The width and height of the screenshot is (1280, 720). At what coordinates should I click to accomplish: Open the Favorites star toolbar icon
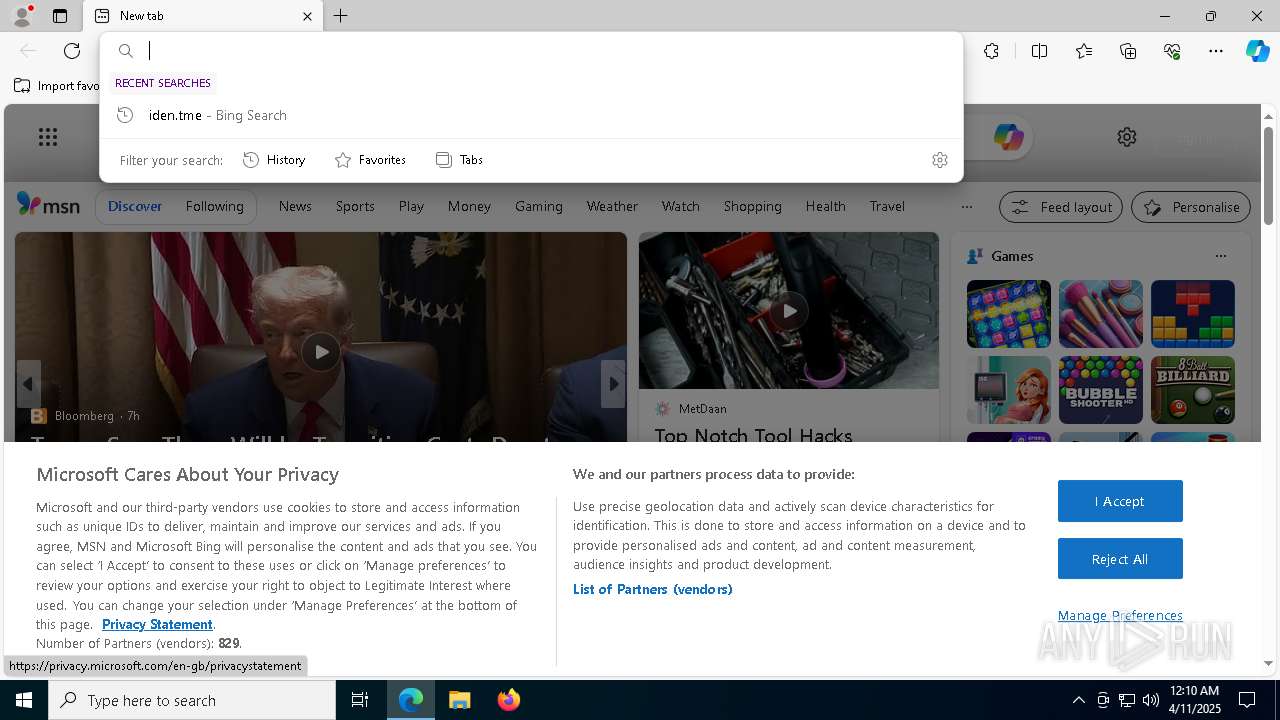tap(1084, 51)
